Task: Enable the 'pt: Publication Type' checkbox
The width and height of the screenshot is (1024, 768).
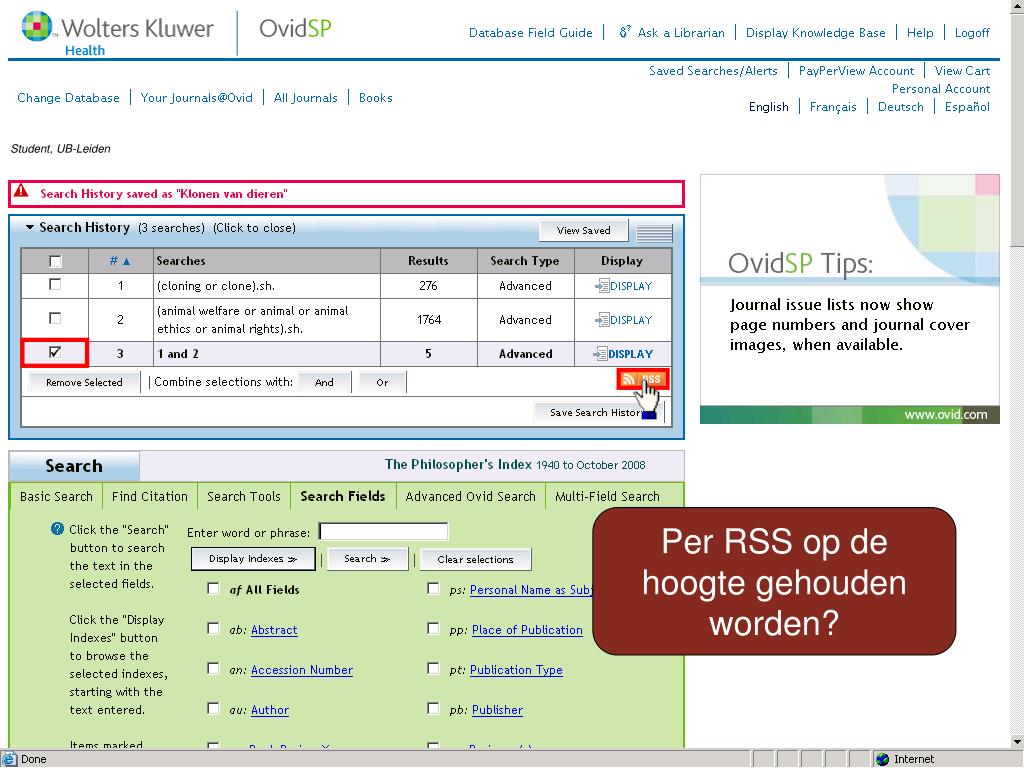Action: click(x=433, y=669)
